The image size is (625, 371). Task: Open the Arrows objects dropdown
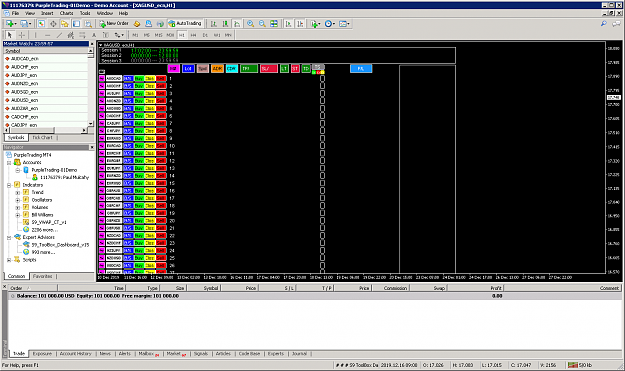[119, 35]
